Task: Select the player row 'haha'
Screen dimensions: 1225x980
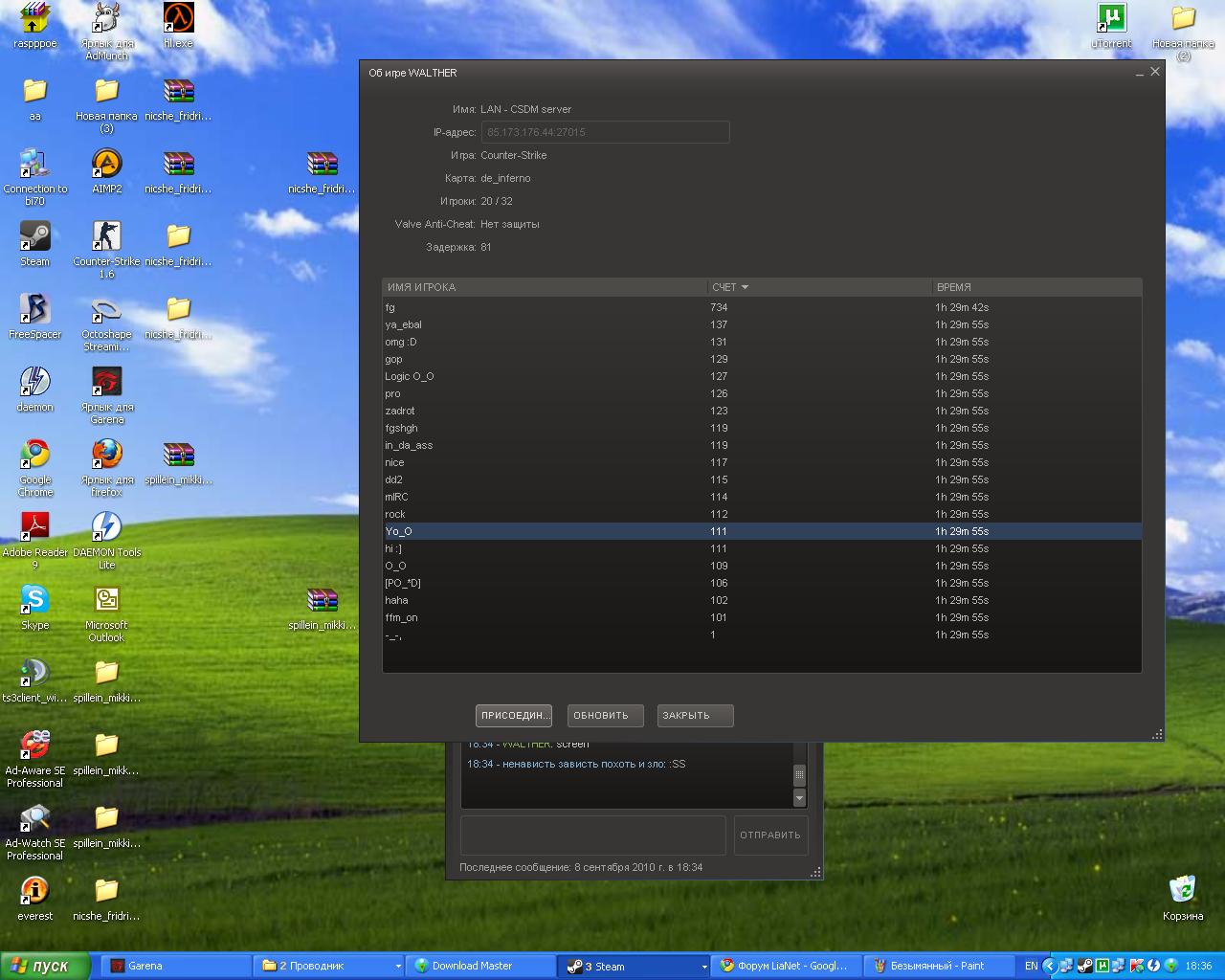Action: tap(762, 600)
